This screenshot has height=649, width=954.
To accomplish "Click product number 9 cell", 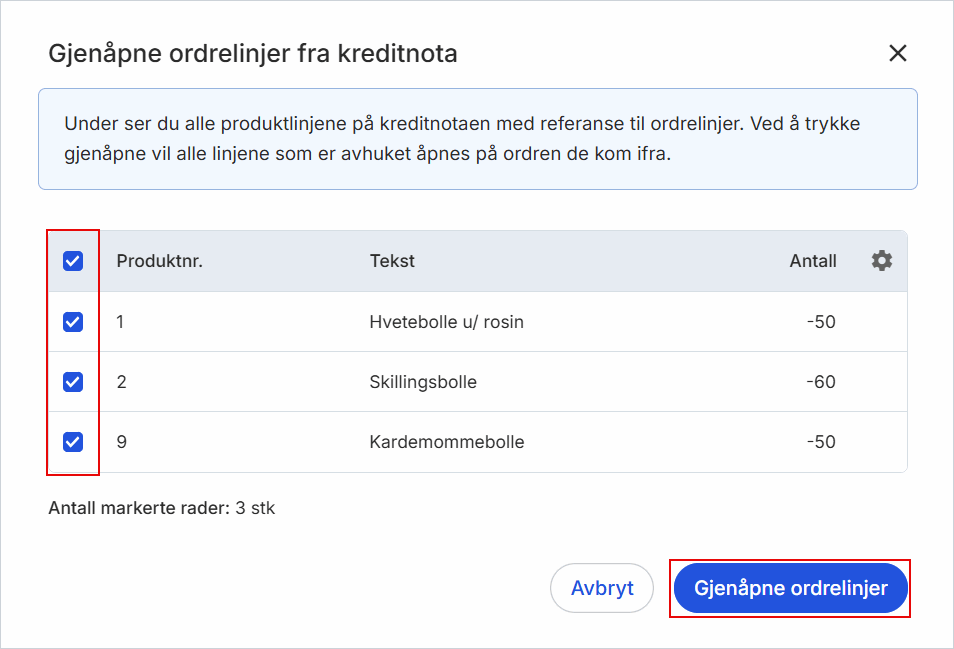I will click(x=122, y=442).
